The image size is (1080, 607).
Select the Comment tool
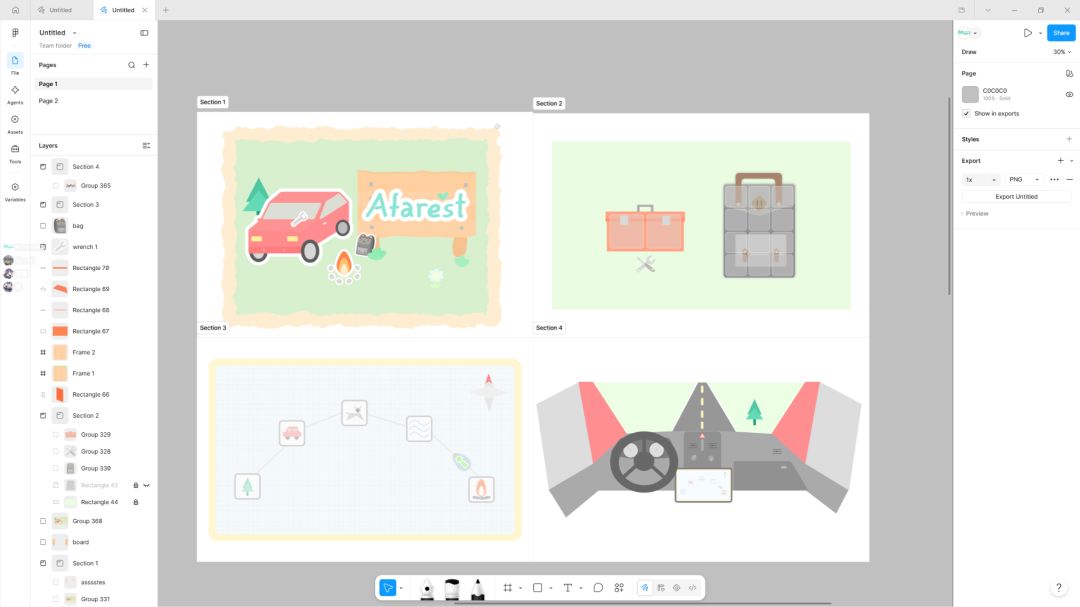pyautogui.click(x=598, y=588)
